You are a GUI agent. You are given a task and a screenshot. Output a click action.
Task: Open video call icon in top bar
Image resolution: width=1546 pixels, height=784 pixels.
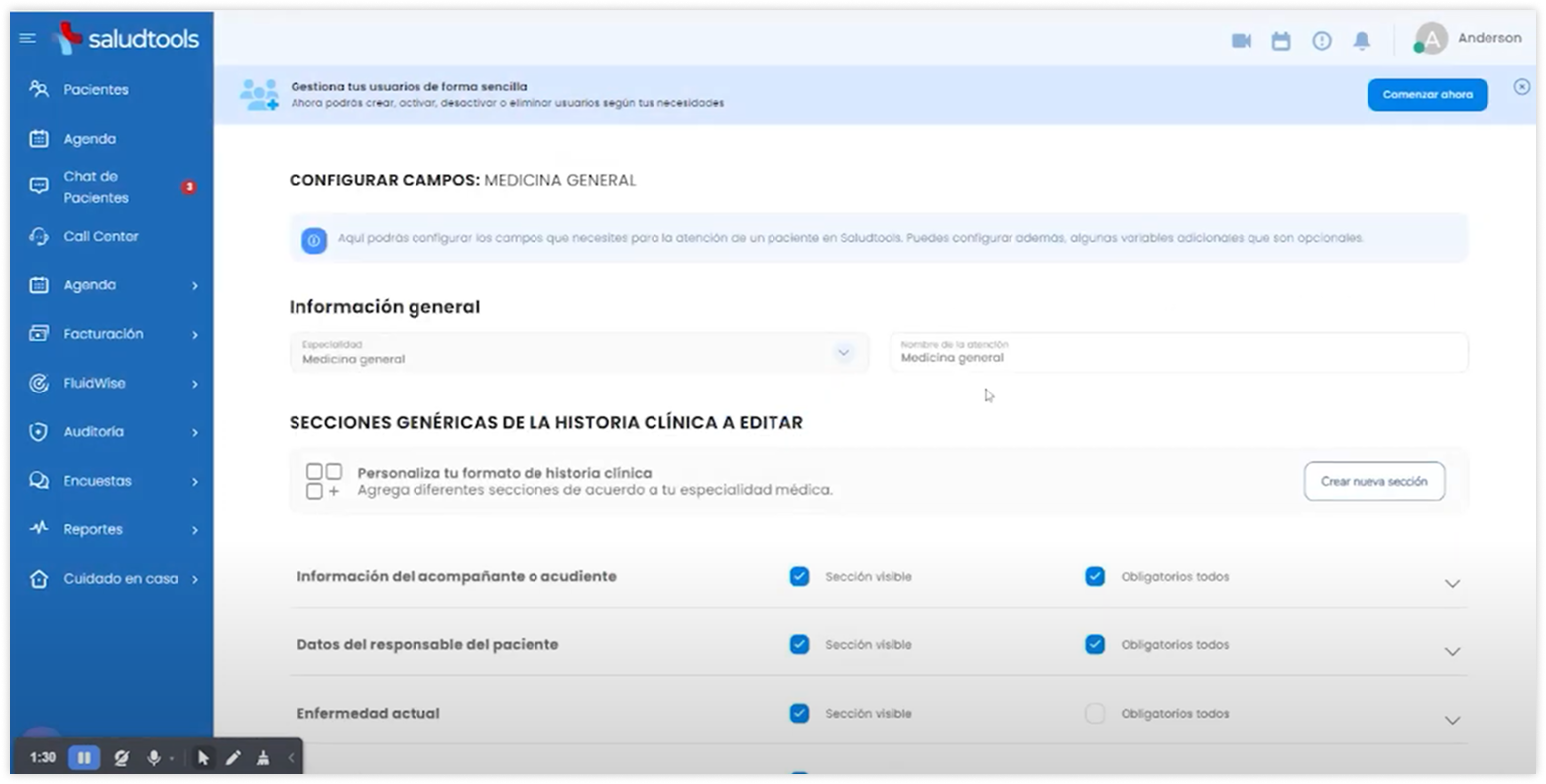coord(1242,41)
